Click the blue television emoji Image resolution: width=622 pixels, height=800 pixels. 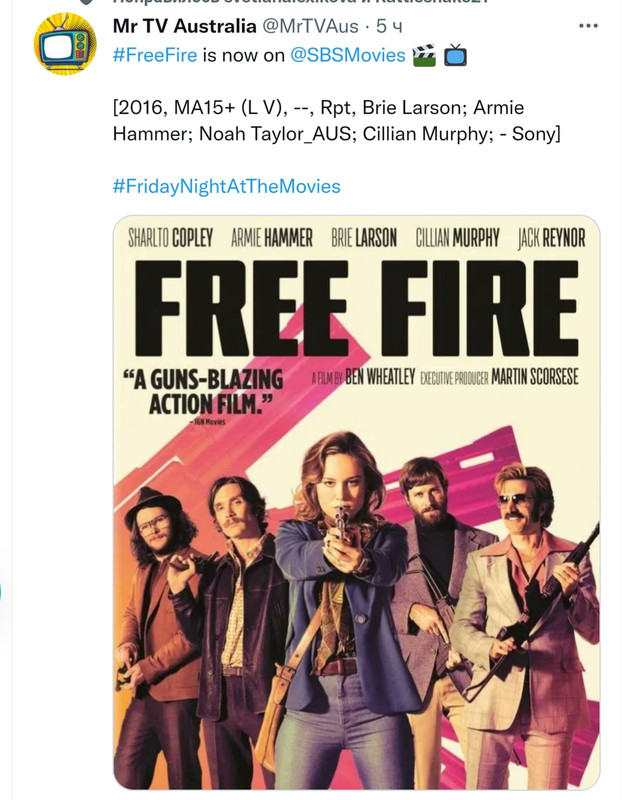point(455,55)
